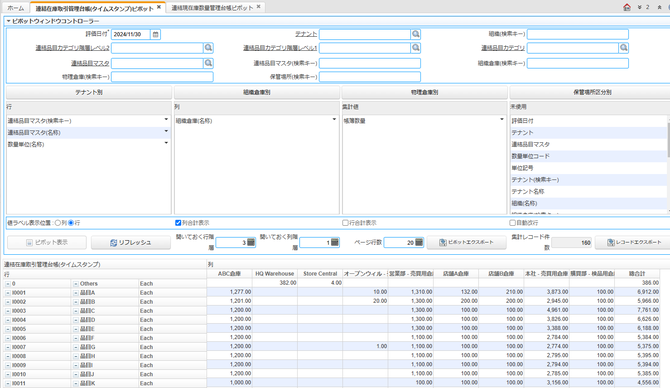Enable the 自動改行 checkbox
The width and height of the screenshot is (670, 388).
coord(512,223)
